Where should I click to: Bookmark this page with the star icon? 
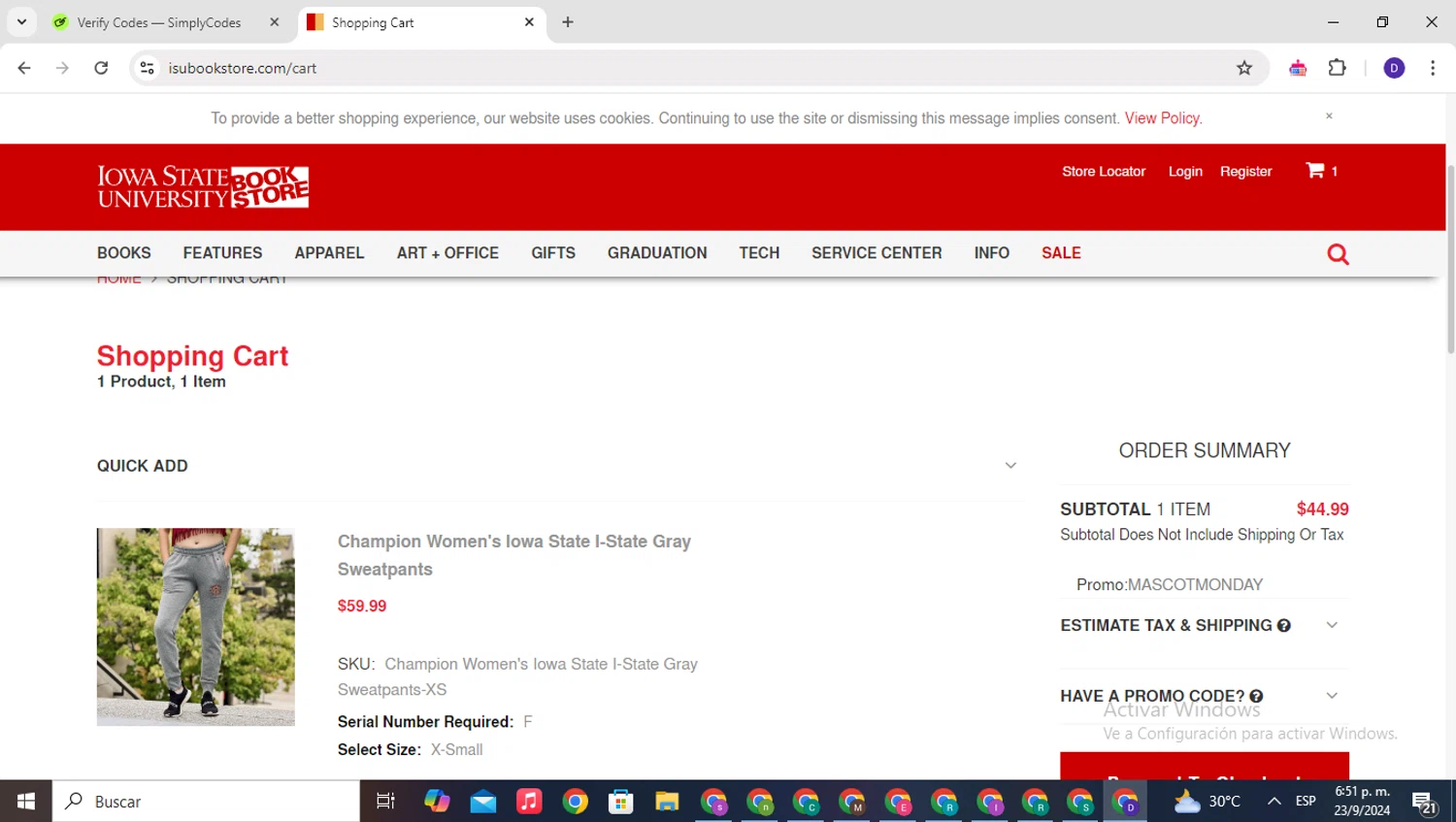(1244, 68)
